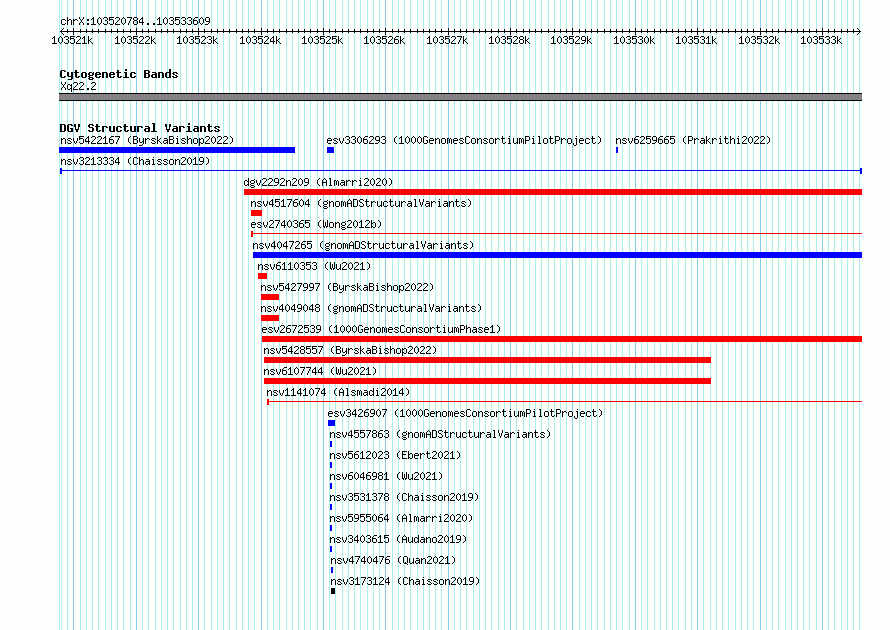Select the blue bar under nsv5422167

(x=177, y=150)
